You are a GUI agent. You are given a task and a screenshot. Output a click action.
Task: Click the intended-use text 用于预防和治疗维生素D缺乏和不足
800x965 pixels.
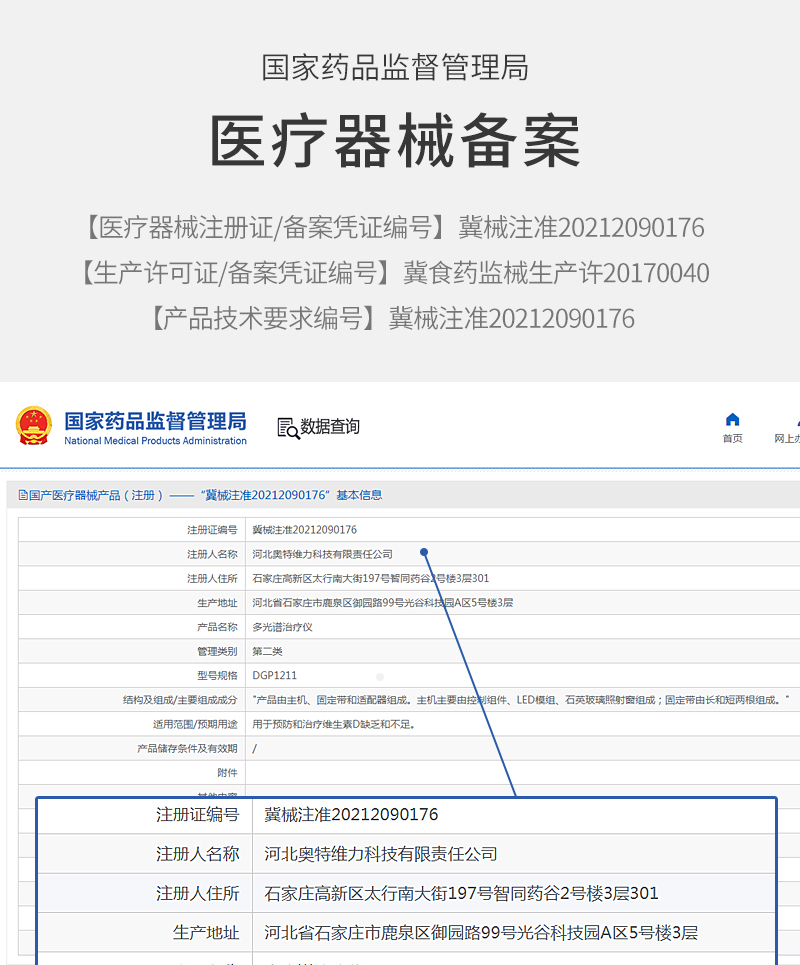pos(333,724)
